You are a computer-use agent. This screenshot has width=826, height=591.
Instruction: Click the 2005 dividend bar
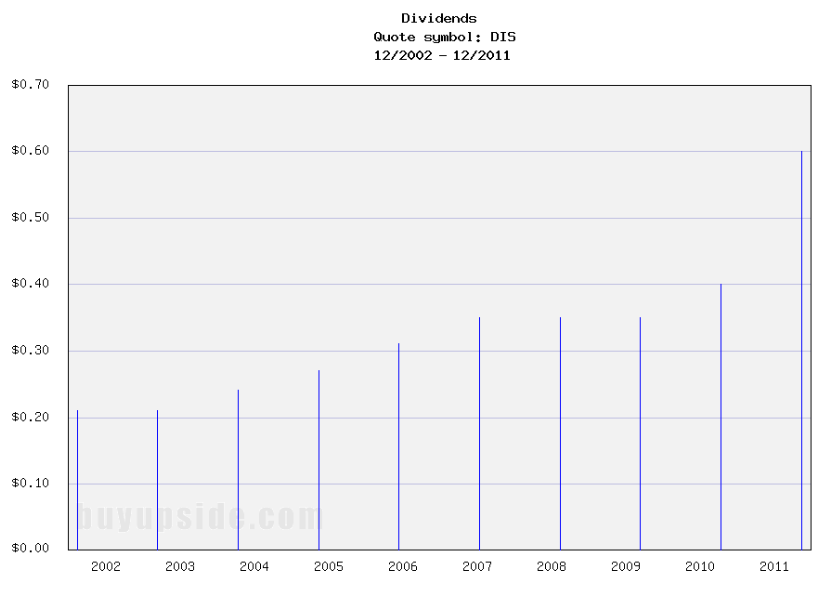tap(319, 460)
